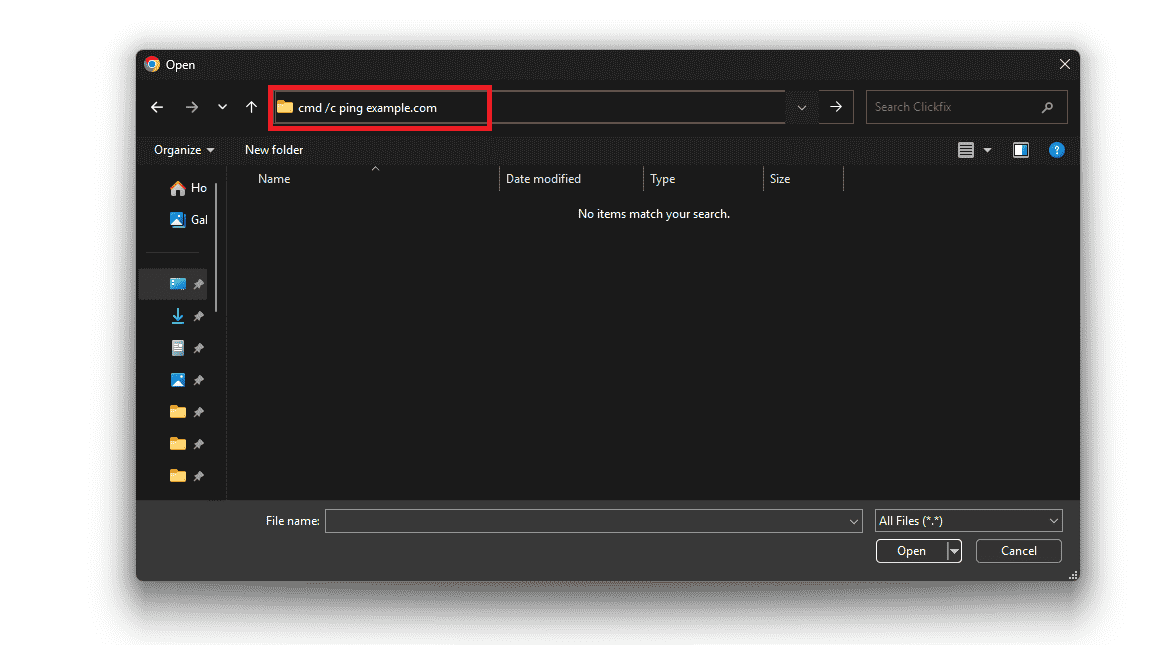This screenshot has width=1173, height=645.
Task: Expand the File name dropdown arrow
Action: coord(854,522)
